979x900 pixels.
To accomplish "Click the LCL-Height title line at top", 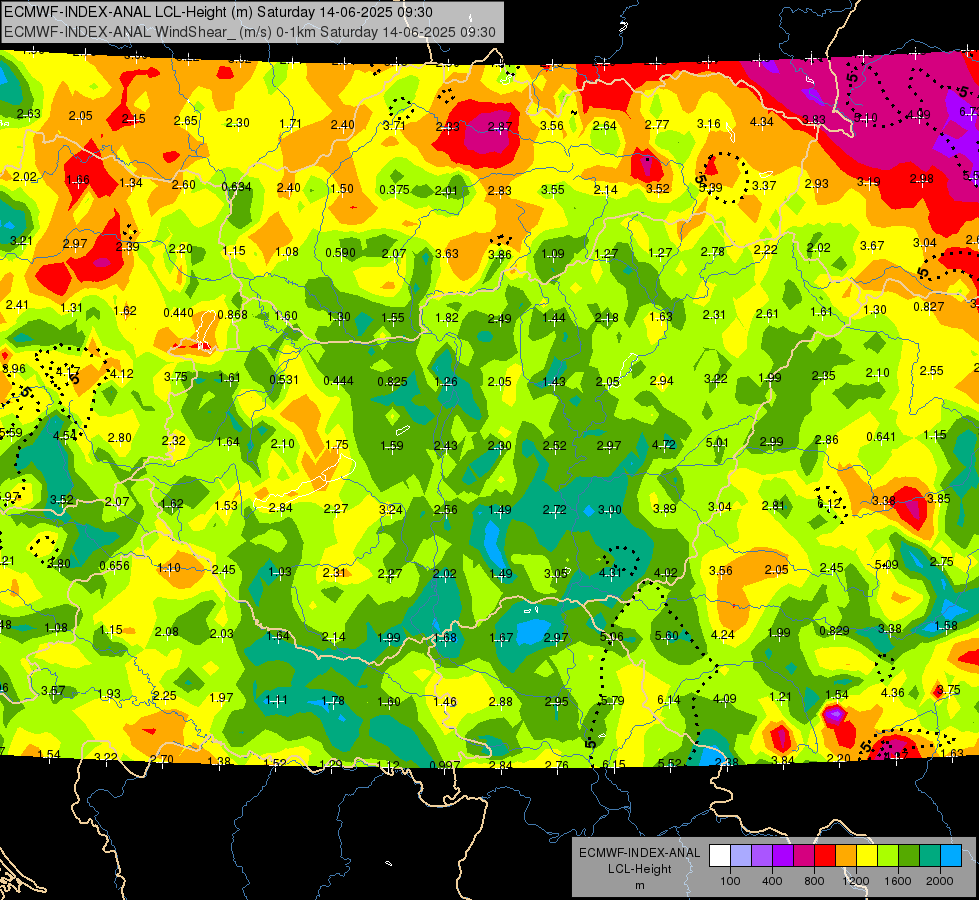I will click(x=219, y=12).
